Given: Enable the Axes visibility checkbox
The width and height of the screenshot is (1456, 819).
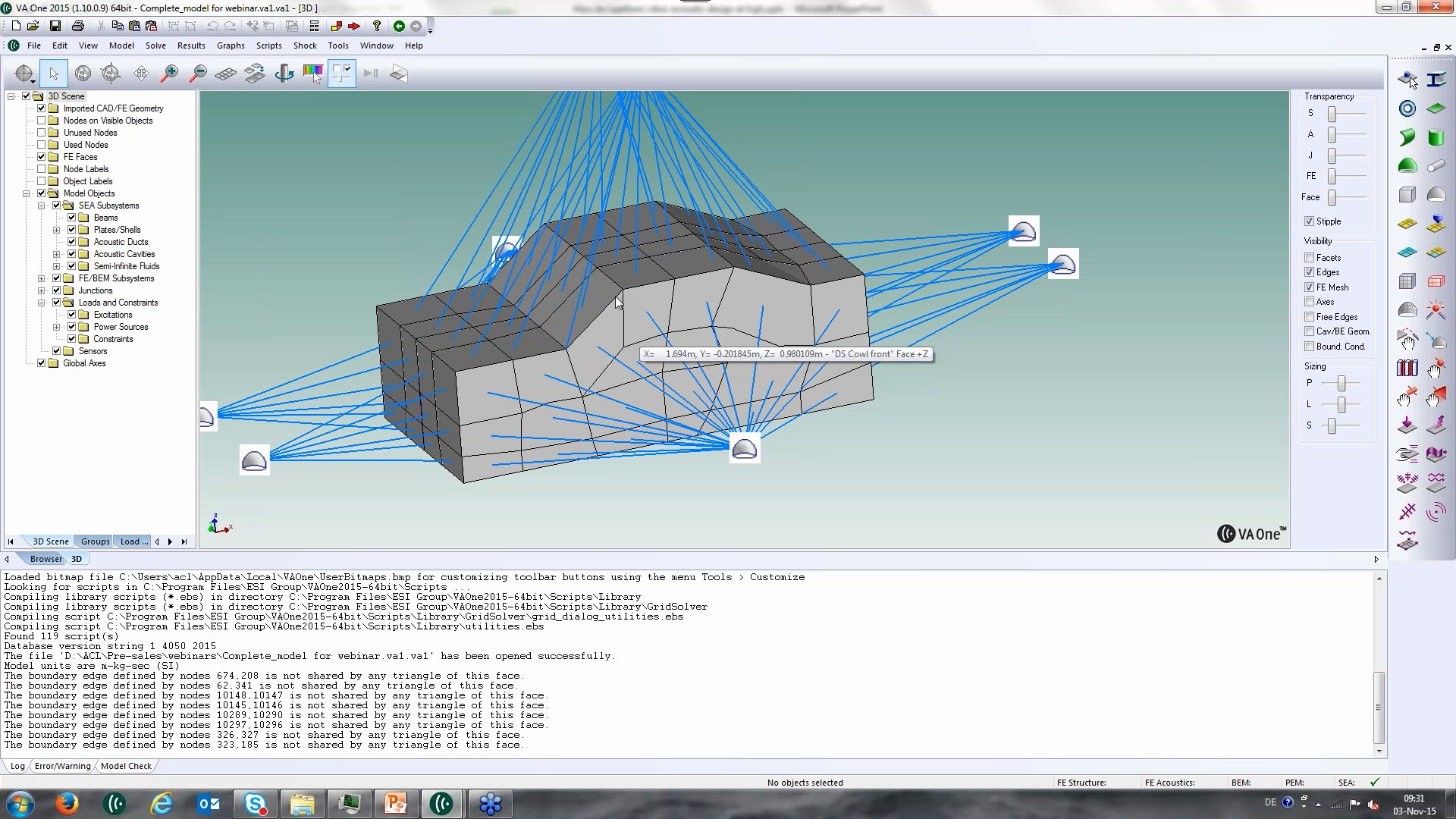Looking at the screenshot, I should [x=1309, y=302].
